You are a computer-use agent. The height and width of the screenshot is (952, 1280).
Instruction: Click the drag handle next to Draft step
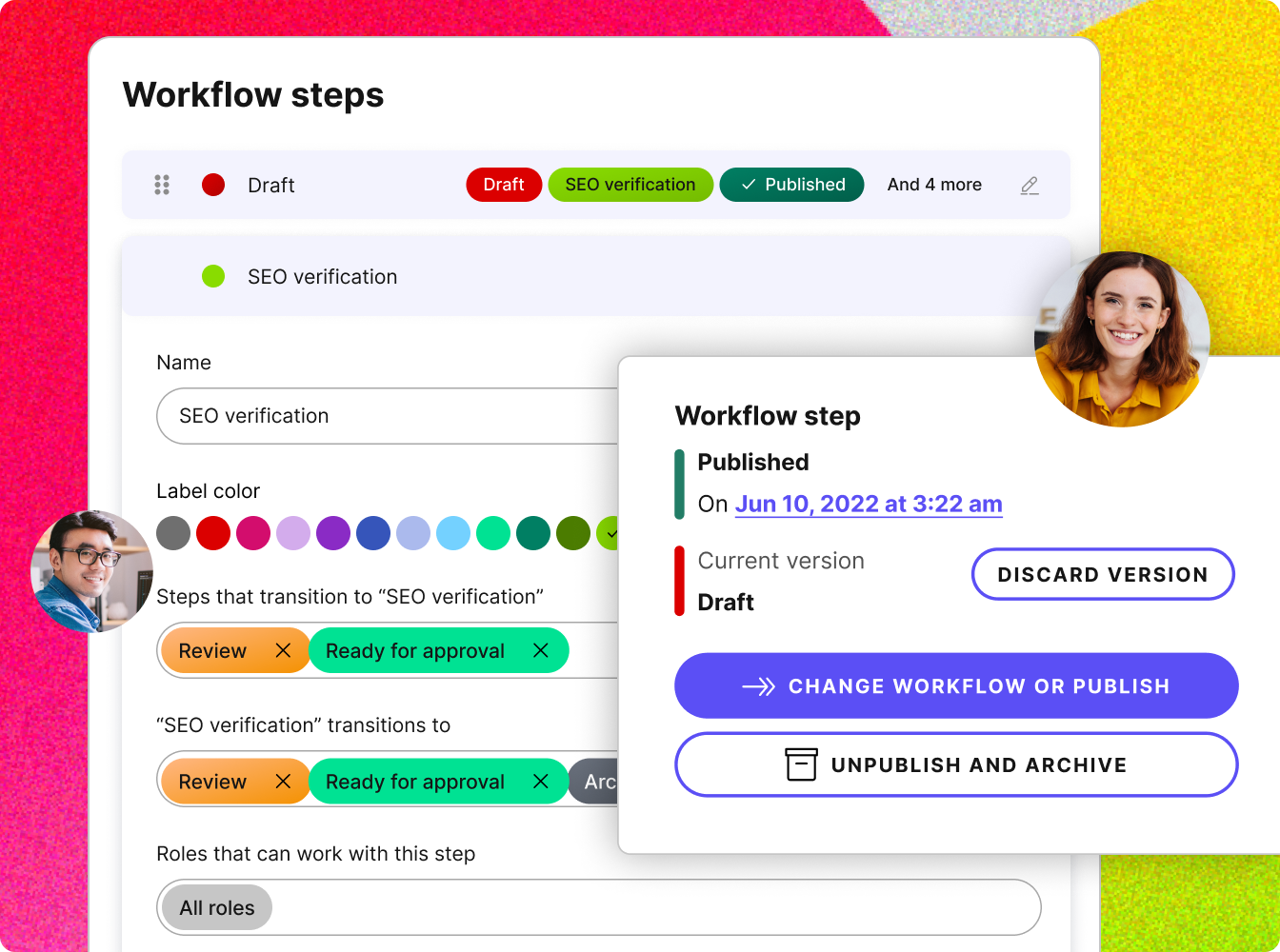tap(162, 185)
